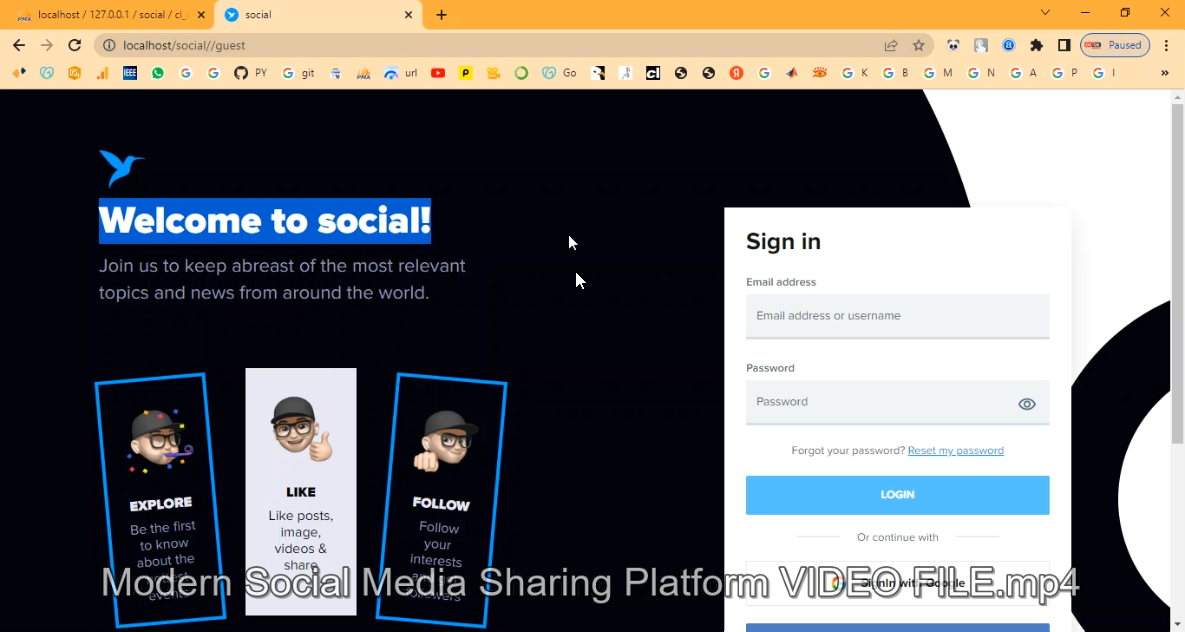1185x632 pixels.
Task: Open the MATLAB bookmark
Action: (791, 73)
